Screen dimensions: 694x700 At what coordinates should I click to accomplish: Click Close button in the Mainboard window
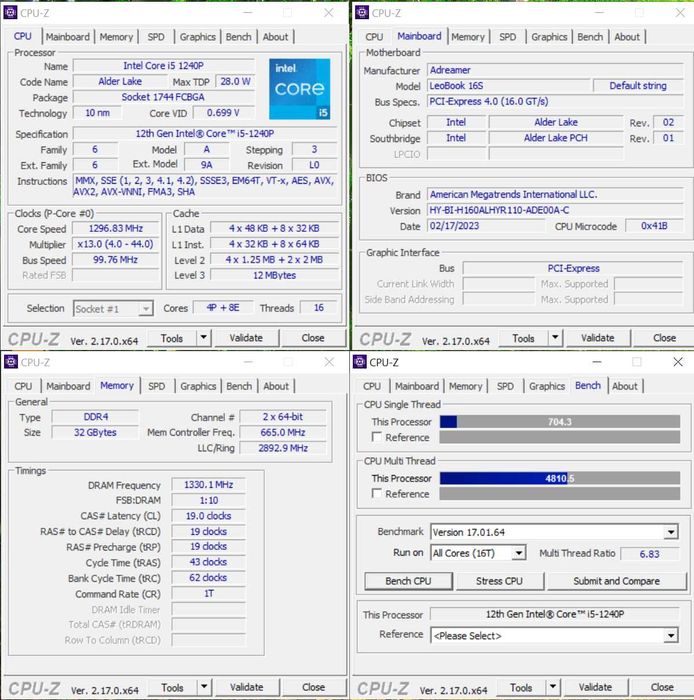point(664,338)
